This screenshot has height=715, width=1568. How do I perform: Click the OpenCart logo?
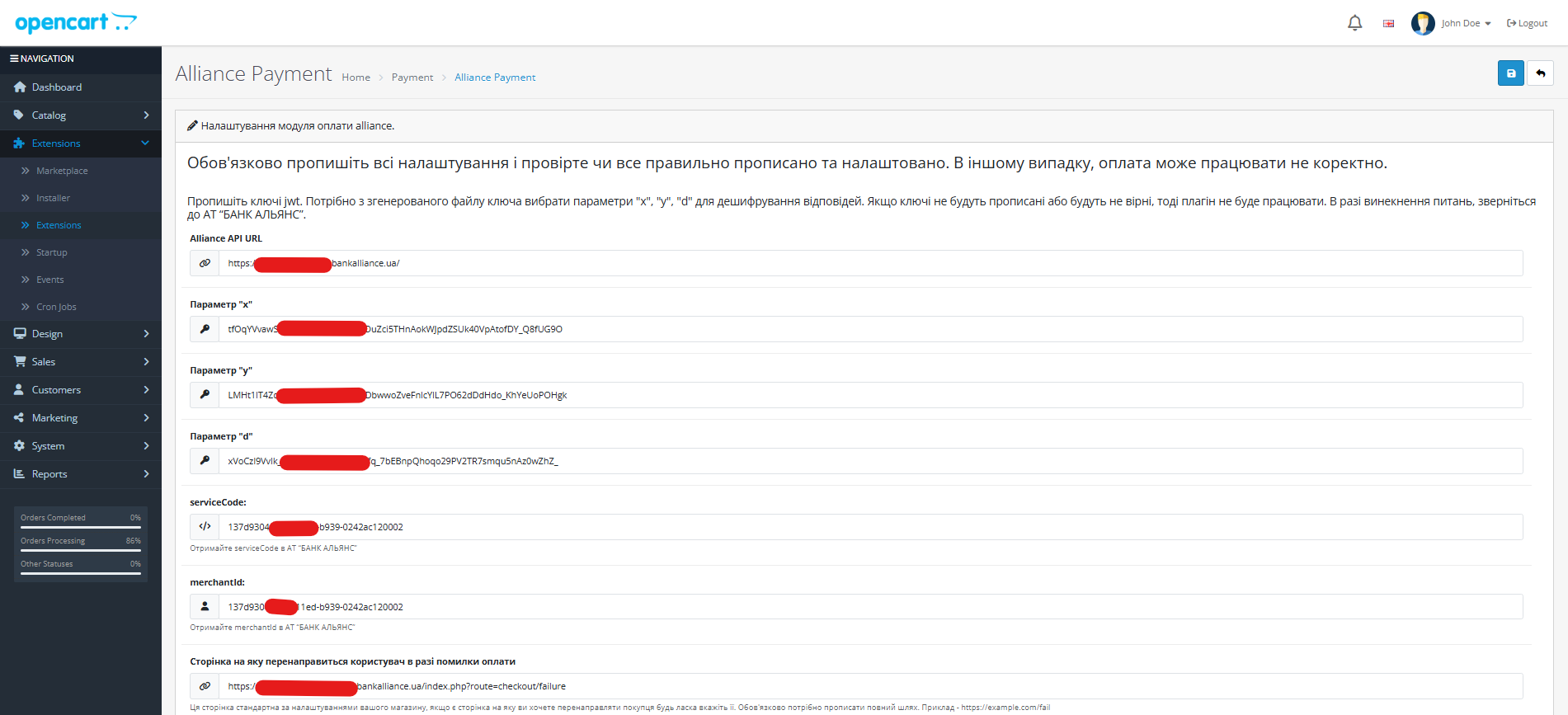click(76, 22)
